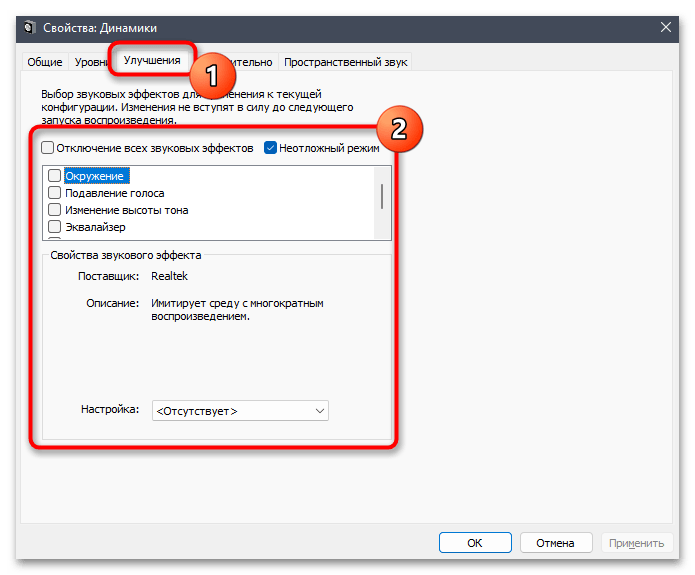Open the Настройка dropdown
The height and width of the screenshot is (575, 695).
pos(240,411)
